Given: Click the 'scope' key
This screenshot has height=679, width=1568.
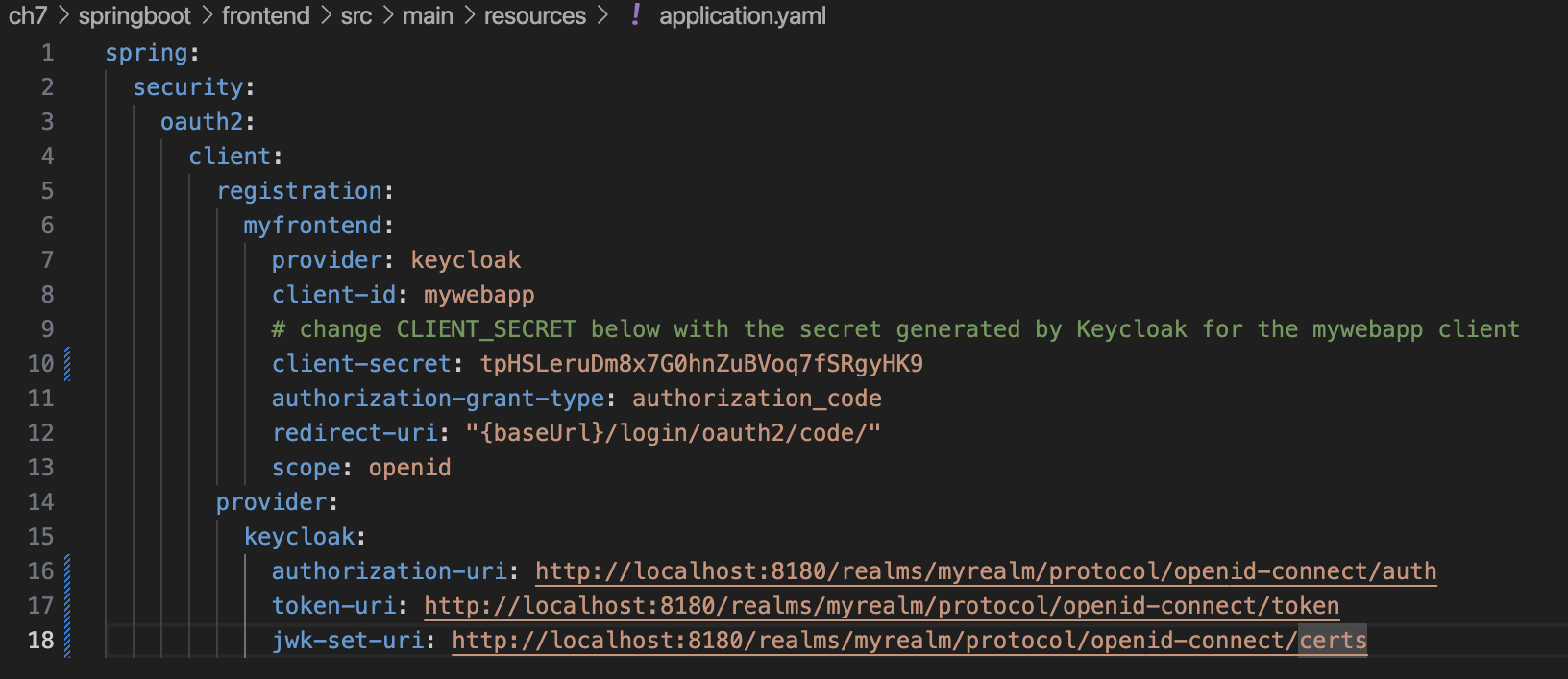Looking at the screenshot, I should pos(306,468).
